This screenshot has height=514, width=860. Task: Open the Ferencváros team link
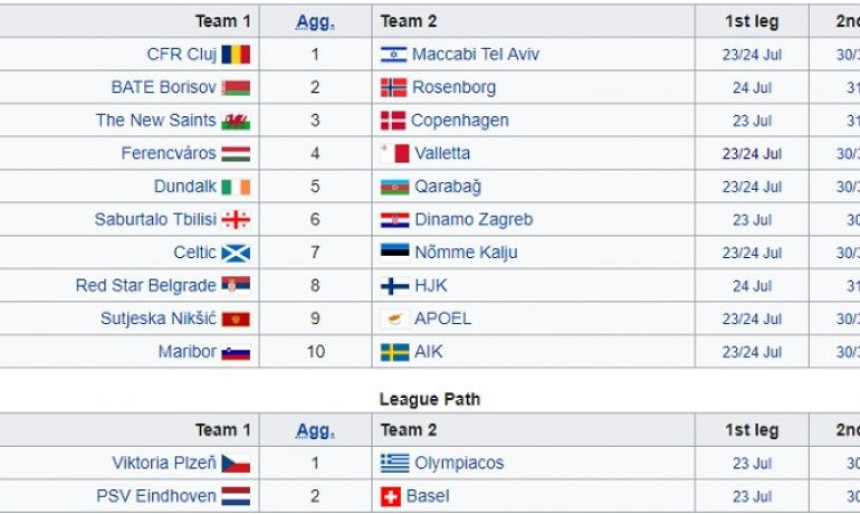point(169,153)
